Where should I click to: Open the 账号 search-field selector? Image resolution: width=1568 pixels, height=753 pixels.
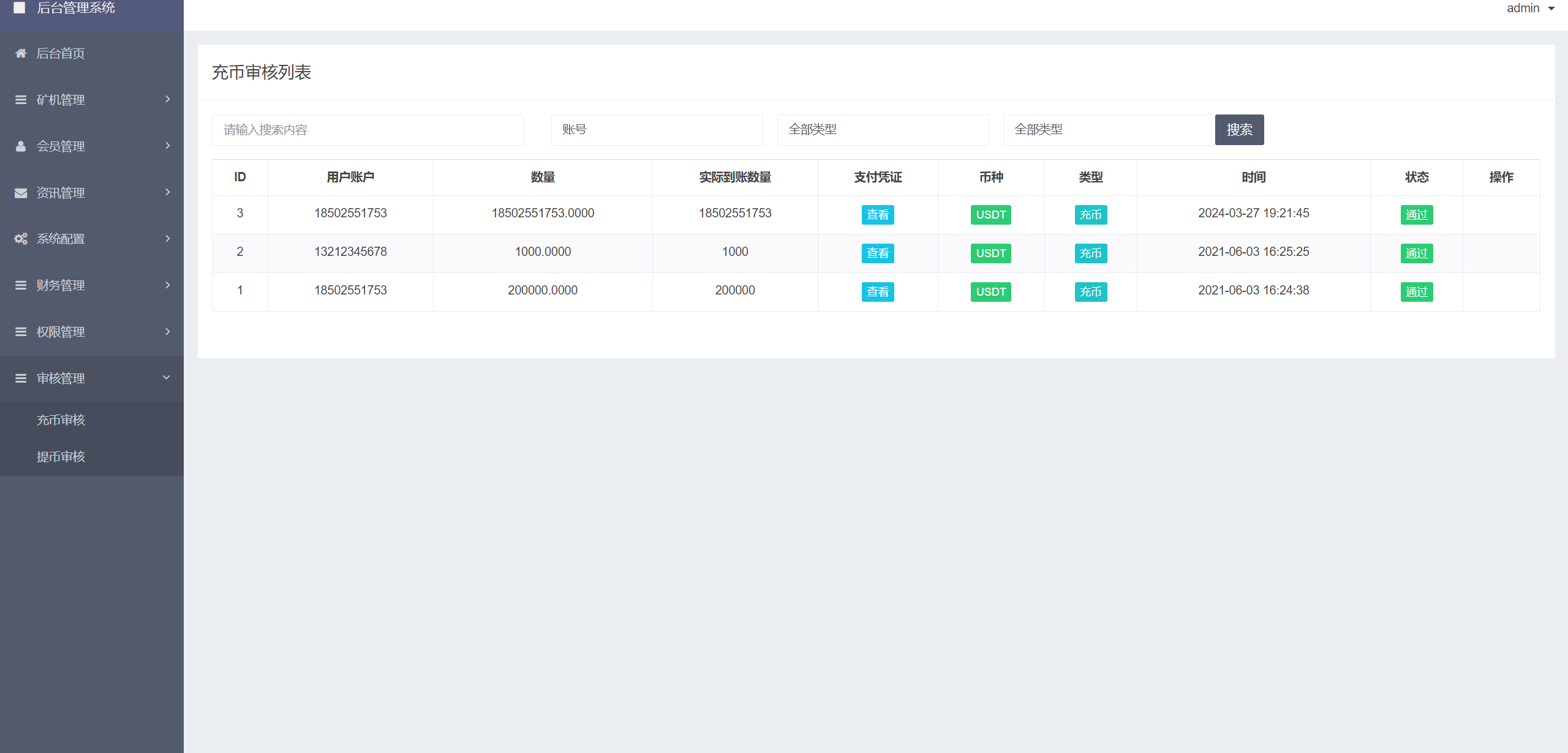(656, 130)
